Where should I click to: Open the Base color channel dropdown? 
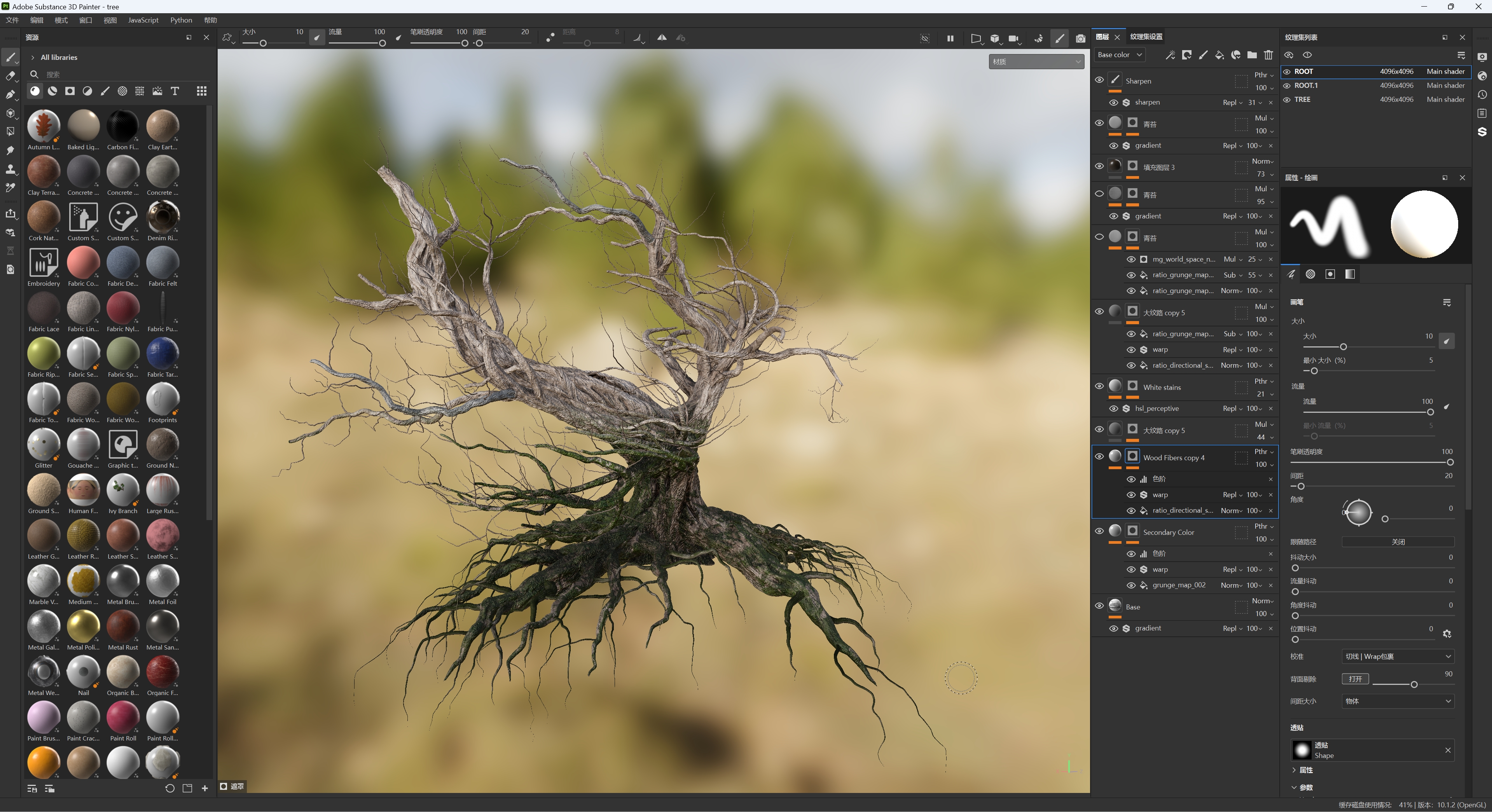pyautogui.click(x=1119, y=55)
